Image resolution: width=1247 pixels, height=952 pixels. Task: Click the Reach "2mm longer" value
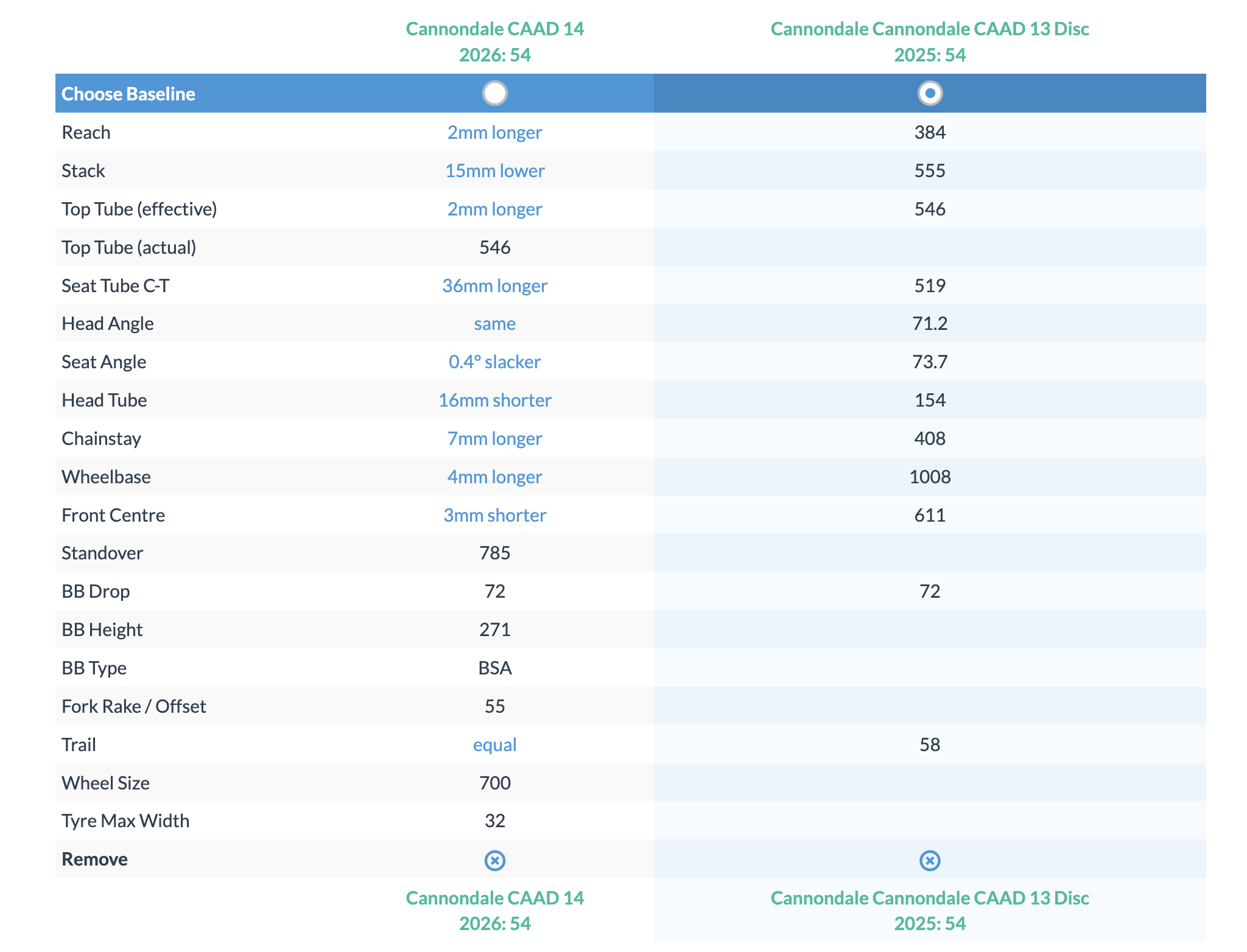tap(494, 132)
